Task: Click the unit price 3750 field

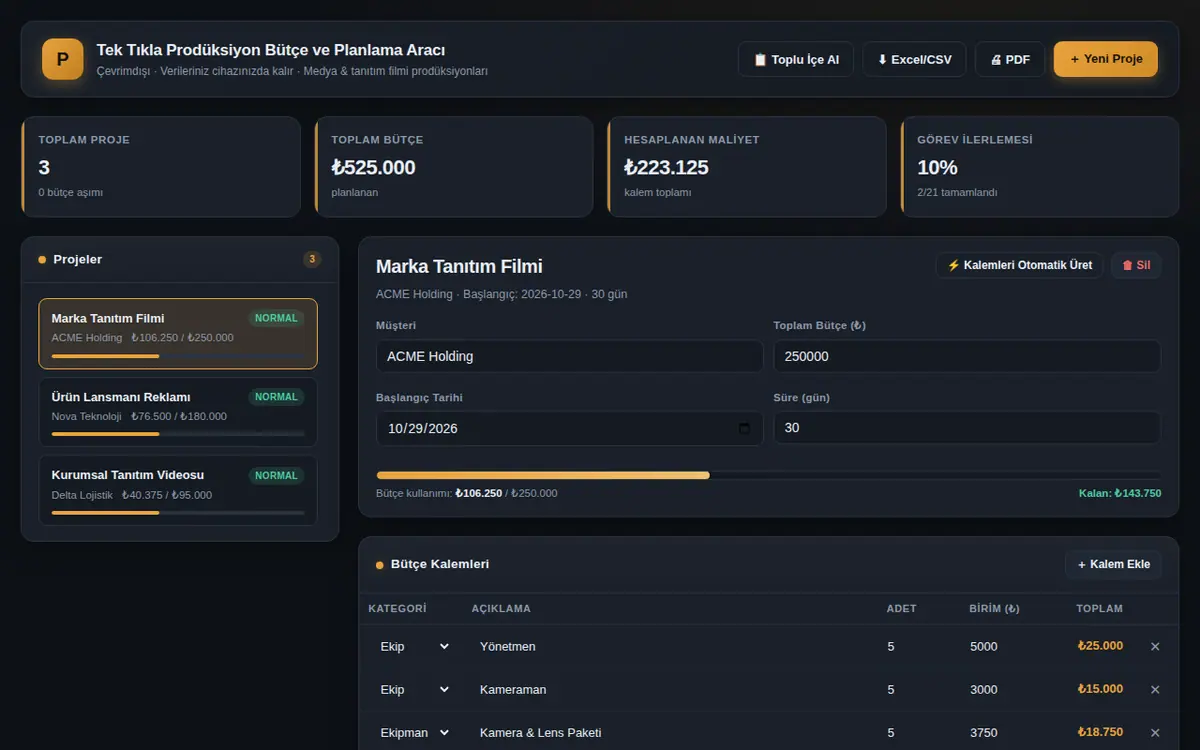Action: [1008, 733]
